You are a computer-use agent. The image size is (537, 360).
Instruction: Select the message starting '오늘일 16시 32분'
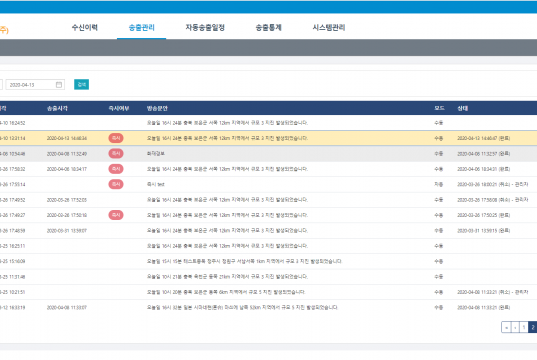tap(242, 308)
